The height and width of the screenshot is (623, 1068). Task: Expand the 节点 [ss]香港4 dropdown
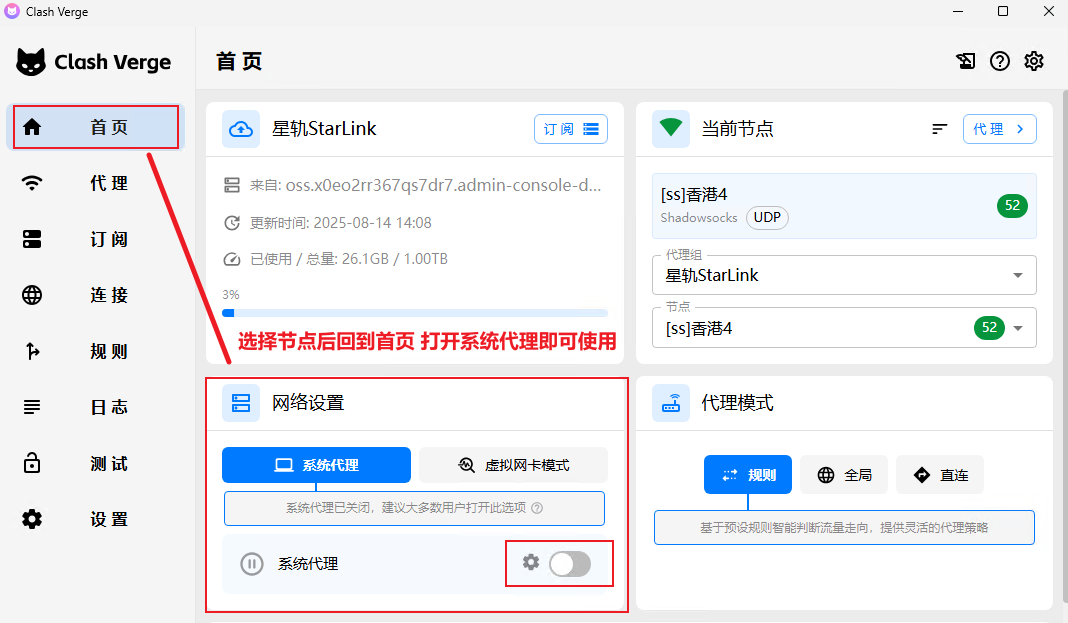tap(845, 328)
